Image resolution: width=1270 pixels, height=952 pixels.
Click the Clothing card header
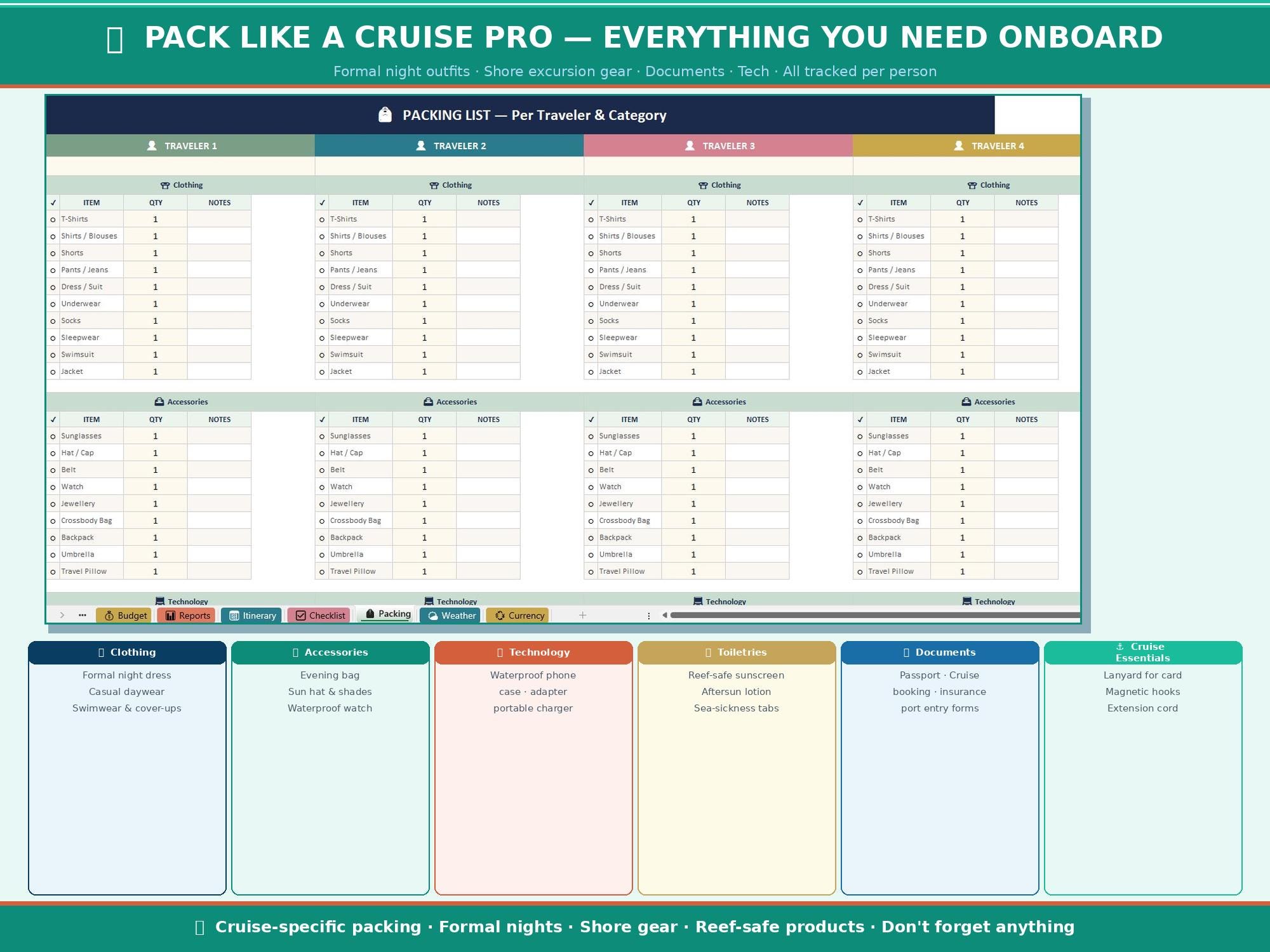click(x=127, y=652)
